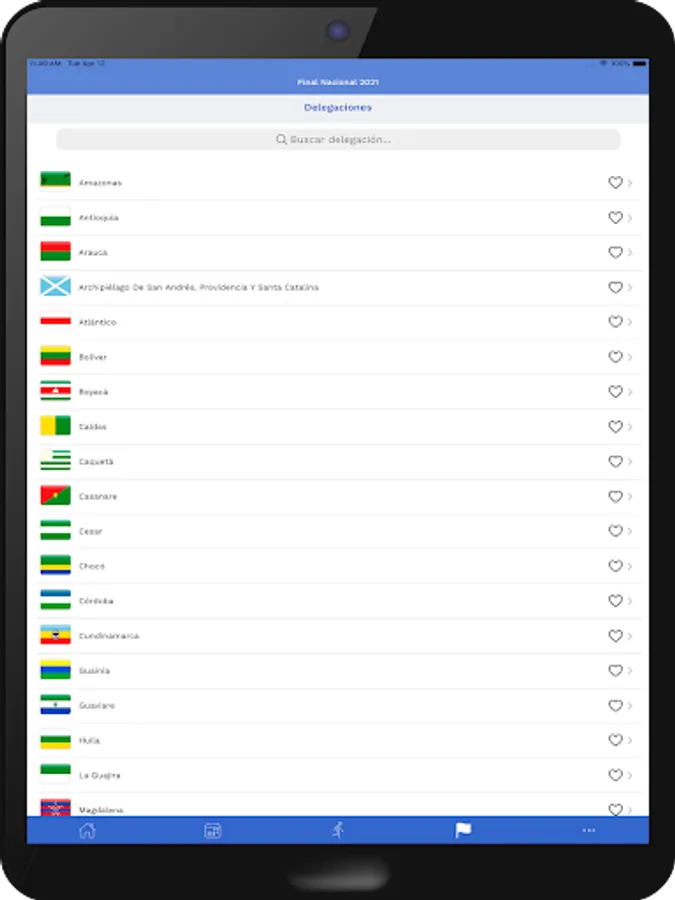The image size is (675, 900).
Task: Click the search magnifier icon
Action: point(281,140)
